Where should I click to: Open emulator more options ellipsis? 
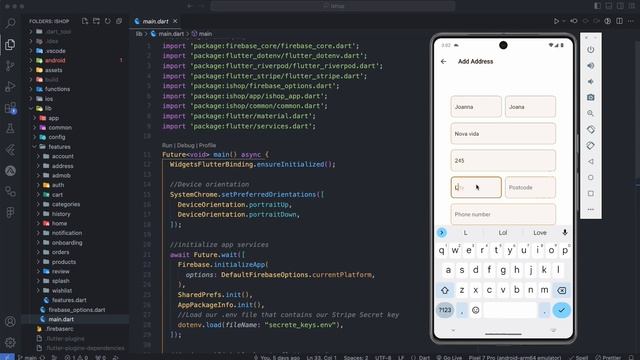tap(591, 209)
